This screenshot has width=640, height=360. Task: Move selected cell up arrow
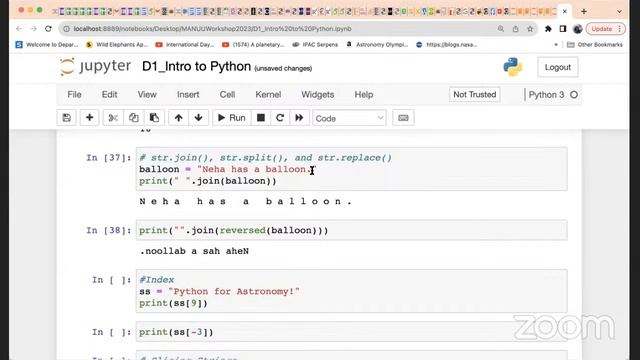tap(178, 118)
